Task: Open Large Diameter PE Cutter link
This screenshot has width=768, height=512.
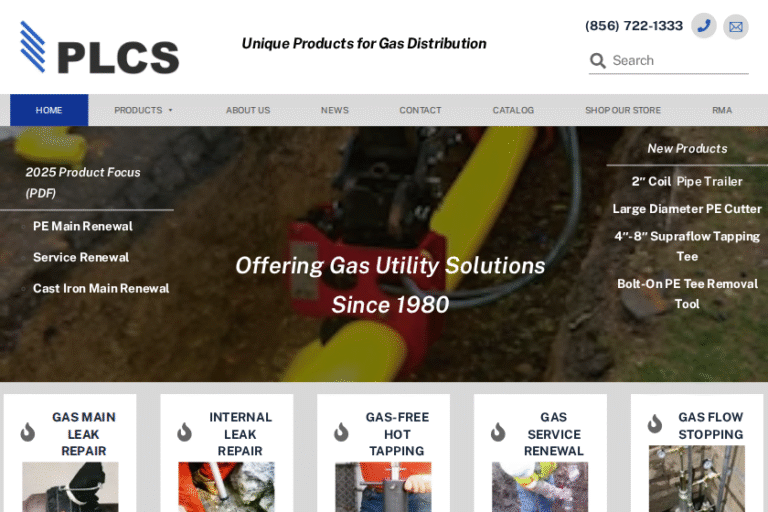Action: click(x=687, y=209)
